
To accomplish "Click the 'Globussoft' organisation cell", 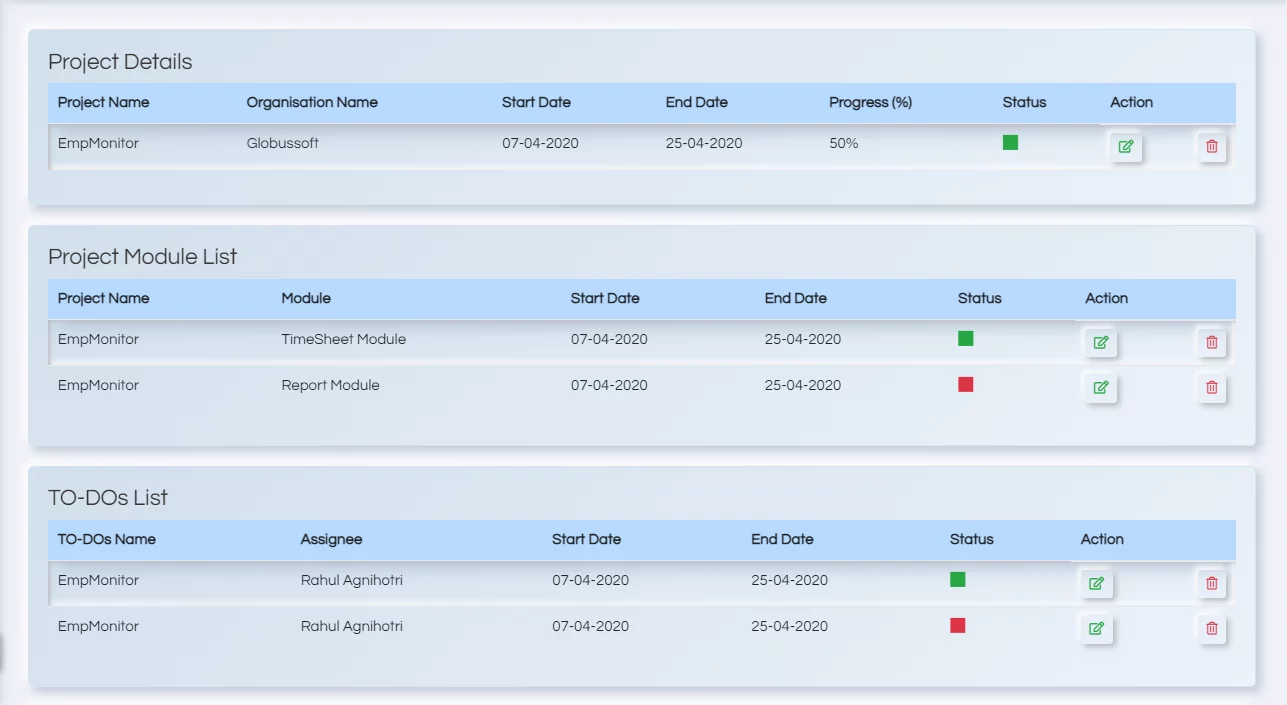I will 283,143.
